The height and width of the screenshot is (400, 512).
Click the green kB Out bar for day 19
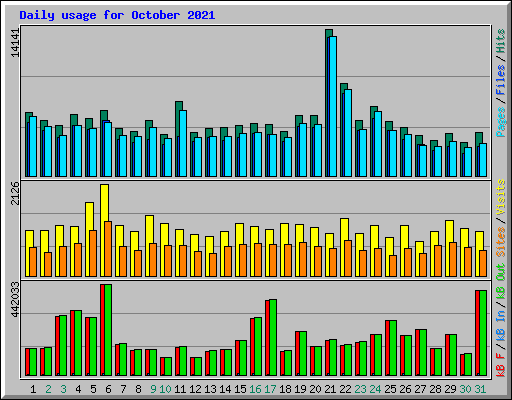click(303, 353)
